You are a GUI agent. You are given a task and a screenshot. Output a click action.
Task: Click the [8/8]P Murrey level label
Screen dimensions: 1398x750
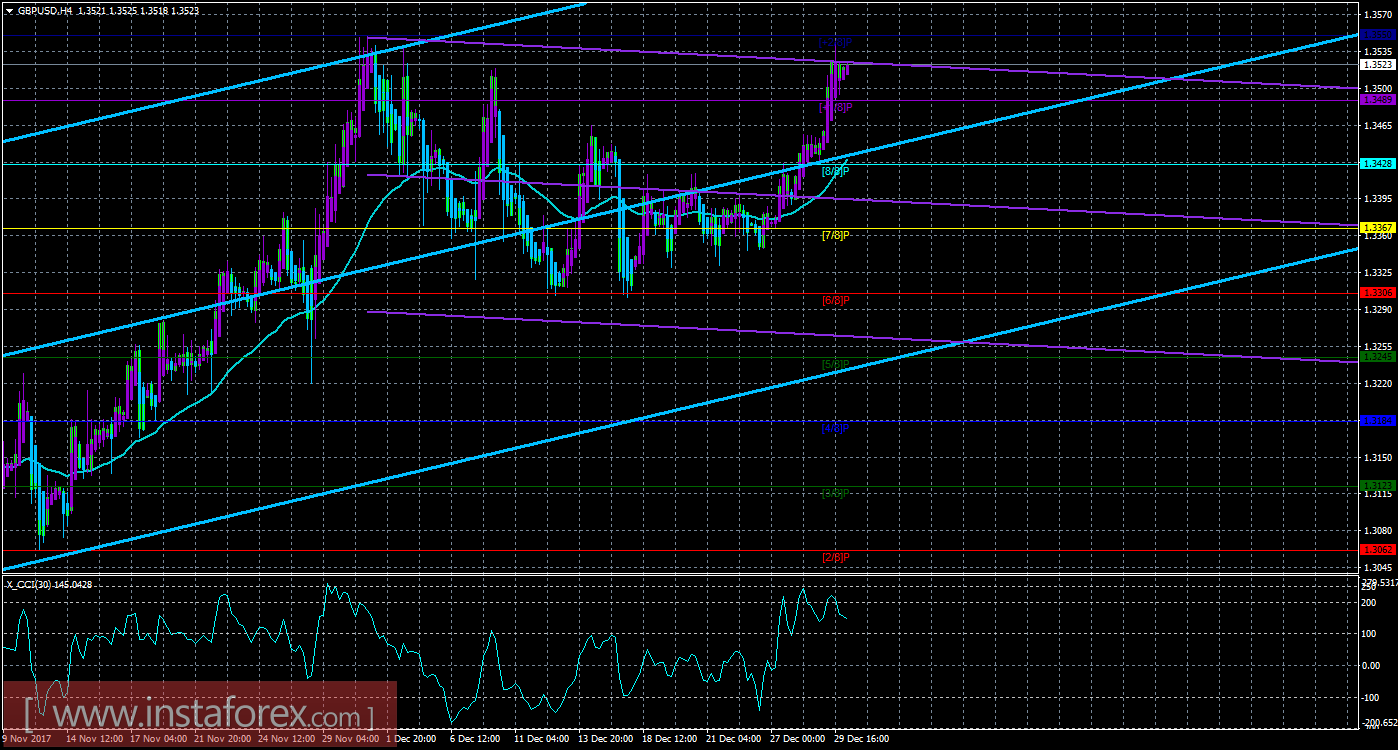[x=834, y=170]
